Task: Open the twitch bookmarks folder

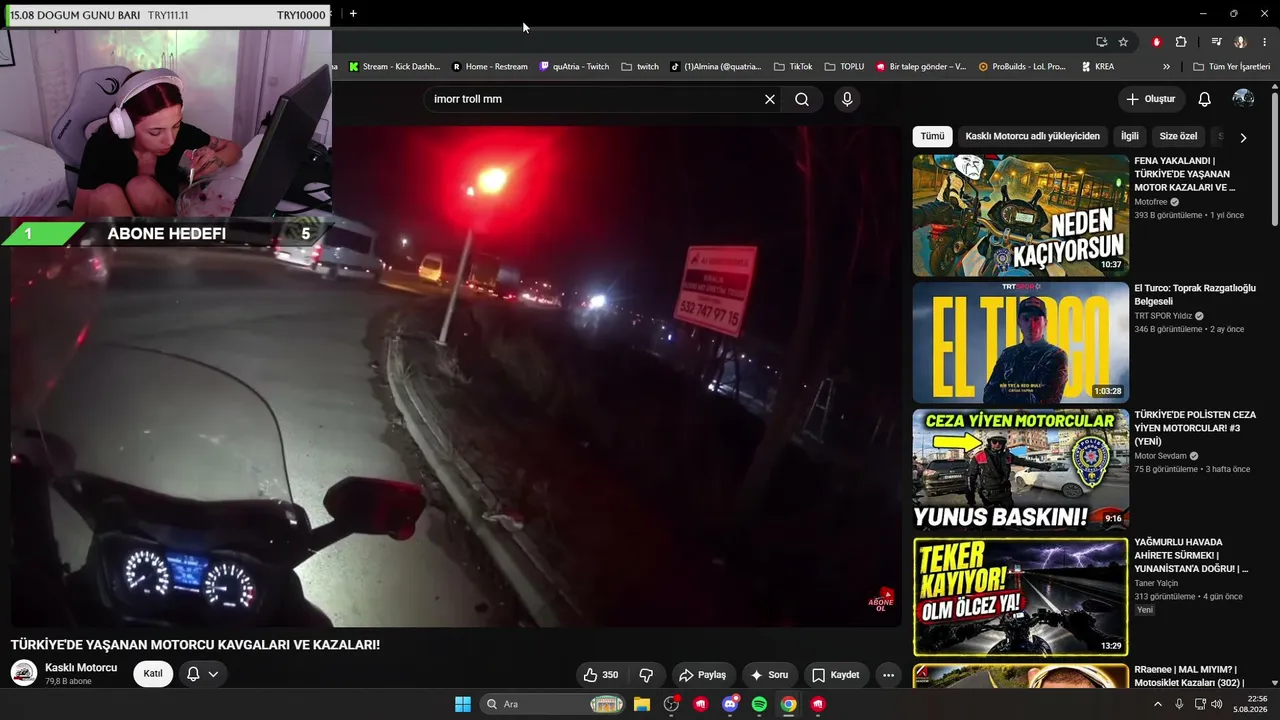Action: tap(640, 67)
